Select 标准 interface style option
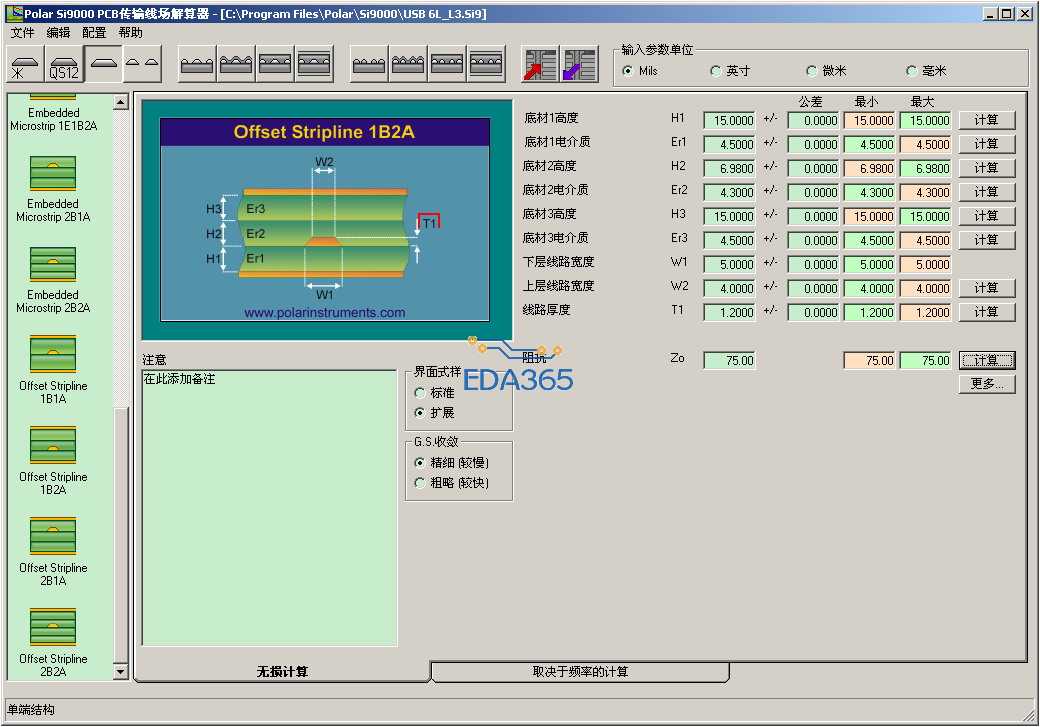This screenshot has height=727, width=1040. pos(419,393)
